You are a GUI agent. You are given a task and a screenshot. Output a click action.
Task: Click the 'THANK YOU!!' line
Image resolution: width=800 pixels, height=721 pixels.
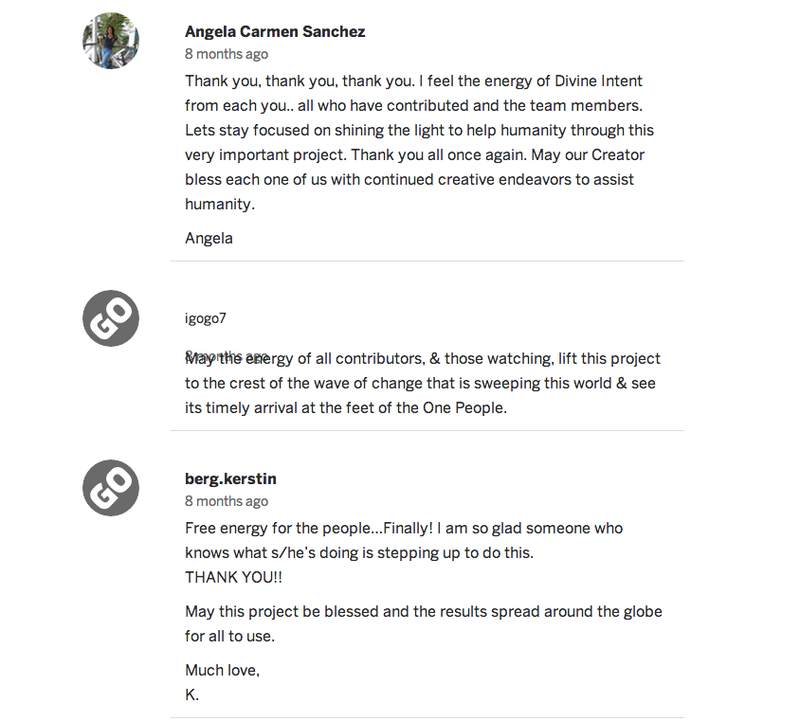(234, 577)
